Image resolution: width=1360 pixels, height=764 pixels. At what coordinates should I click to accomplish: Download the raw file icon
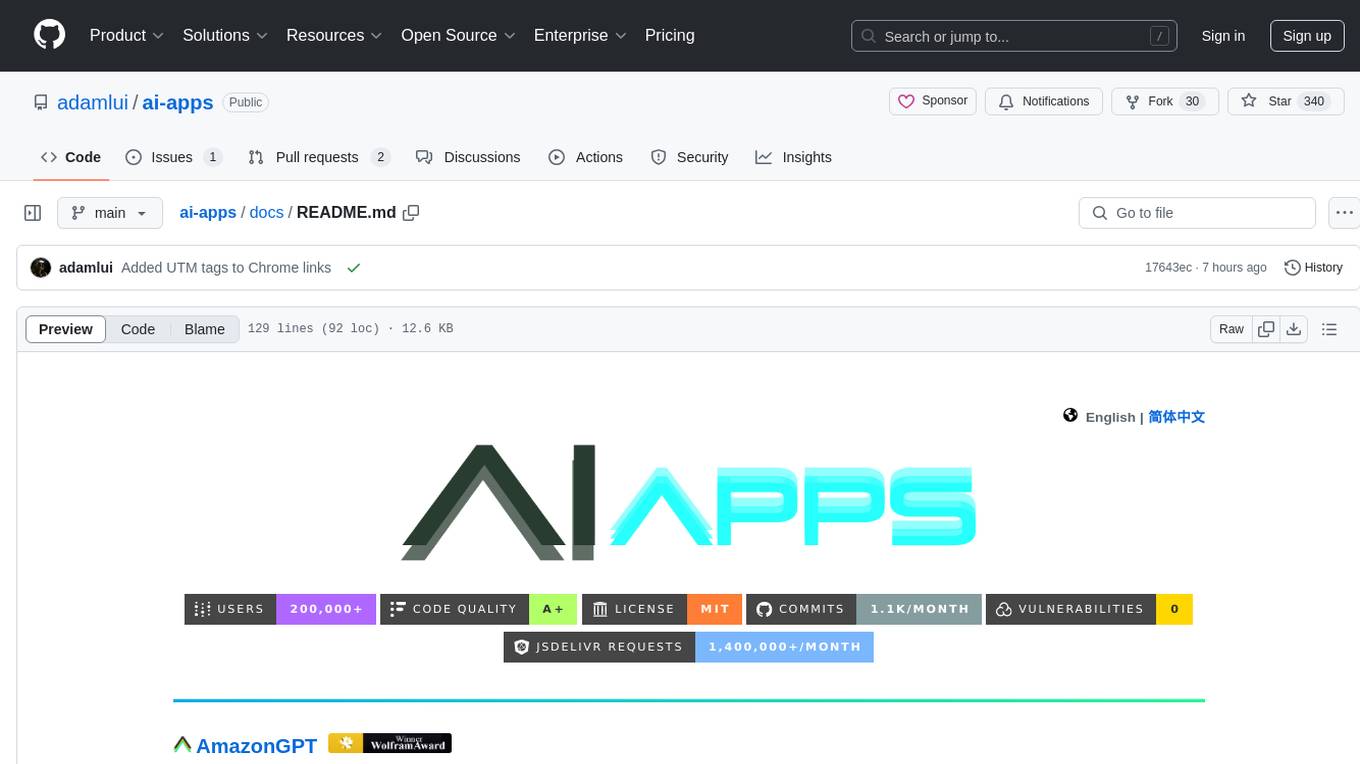[1293, 329]
